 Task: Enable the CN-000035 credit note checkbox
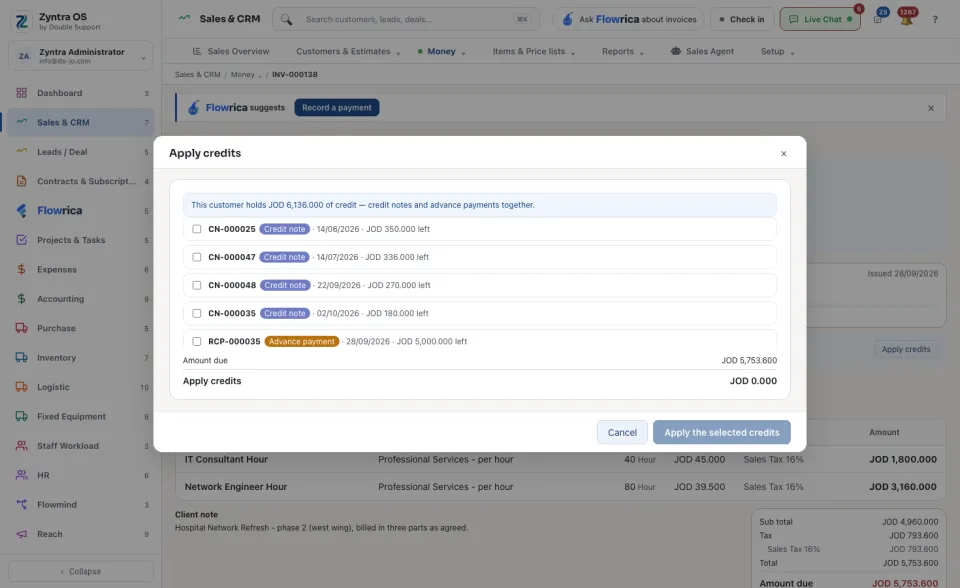point(197,314)
